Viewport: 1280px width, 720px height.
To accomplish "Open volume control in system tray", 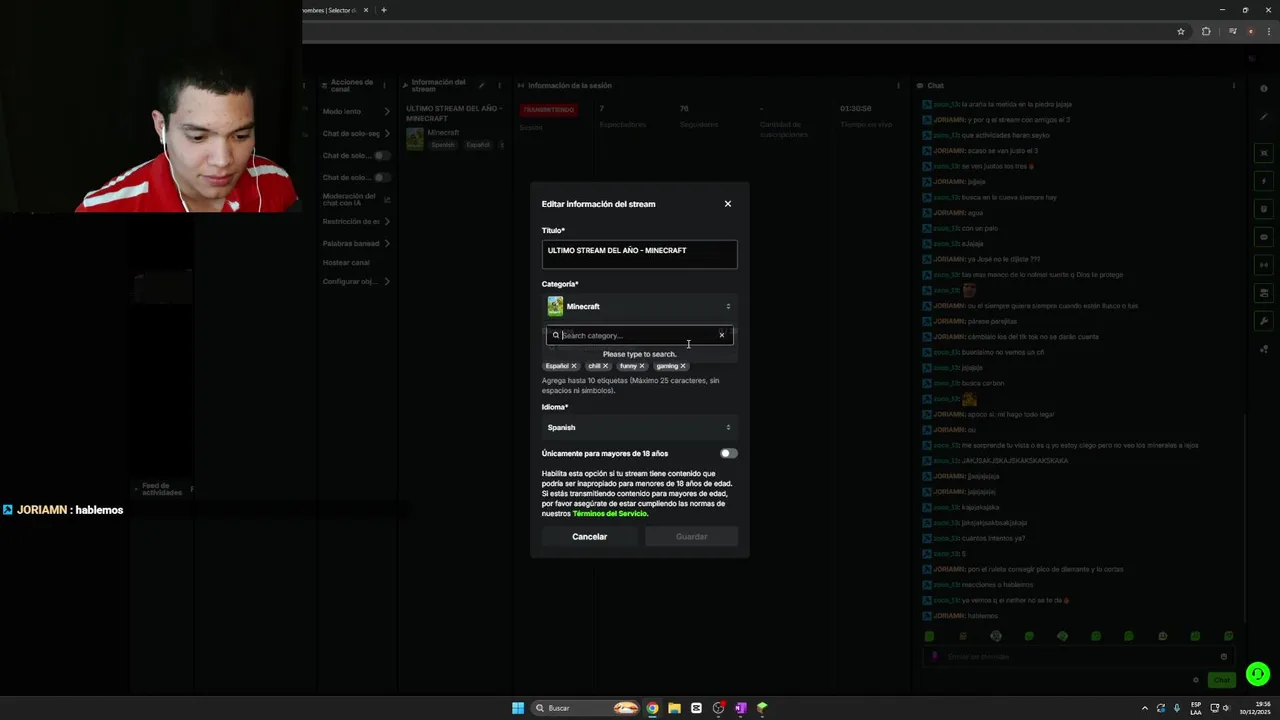I will tap(1227, 708).
